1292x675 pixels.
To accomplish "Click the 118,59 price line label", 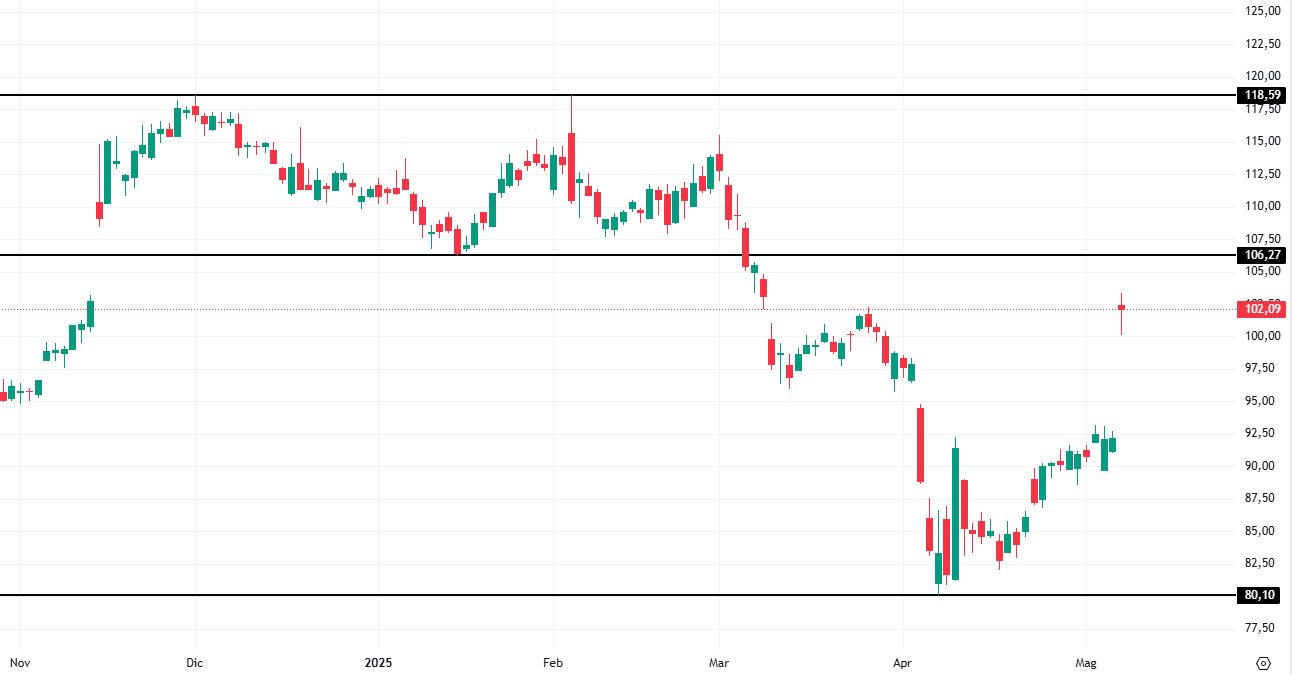I will point(1262,95).
